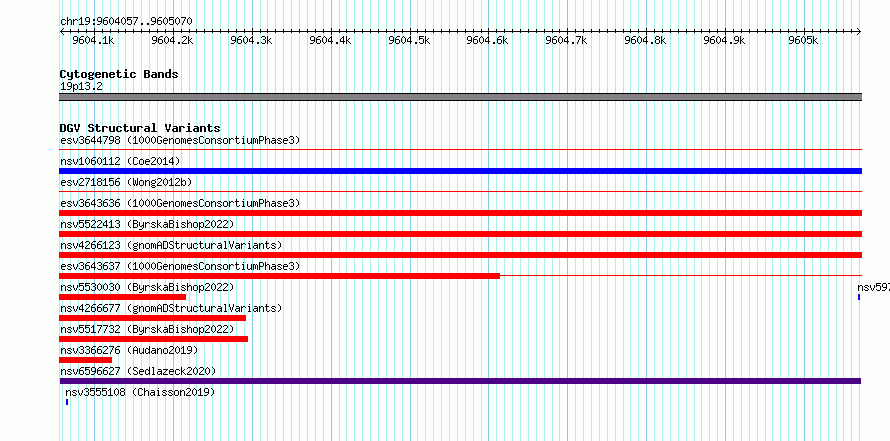Select the thick red esv3643637 bar

tap(280, 276)
